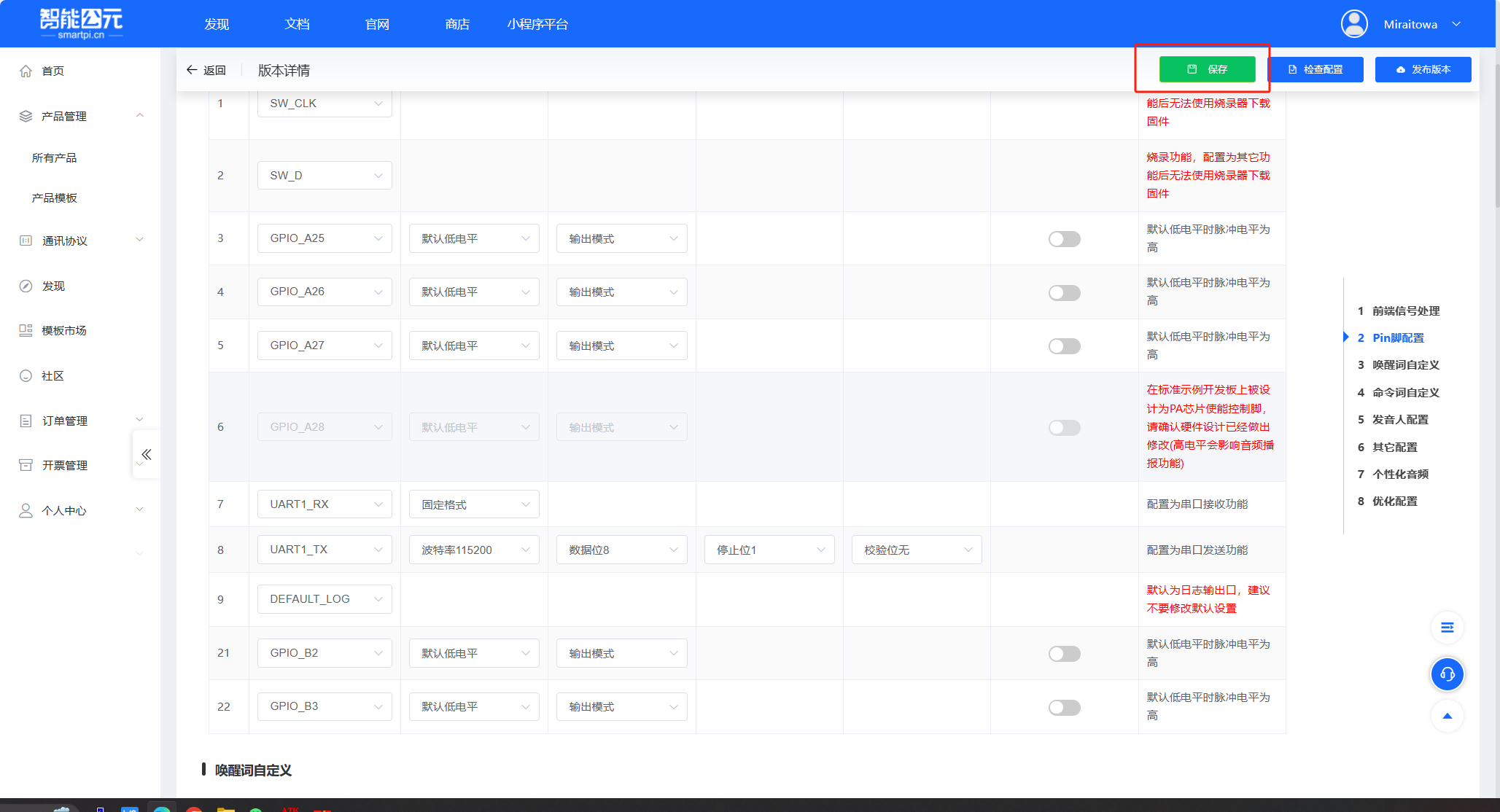The image size is (1500, 812).
Task: Jump to 个性化音频 anchor
Action: (x=1400, y=475)
